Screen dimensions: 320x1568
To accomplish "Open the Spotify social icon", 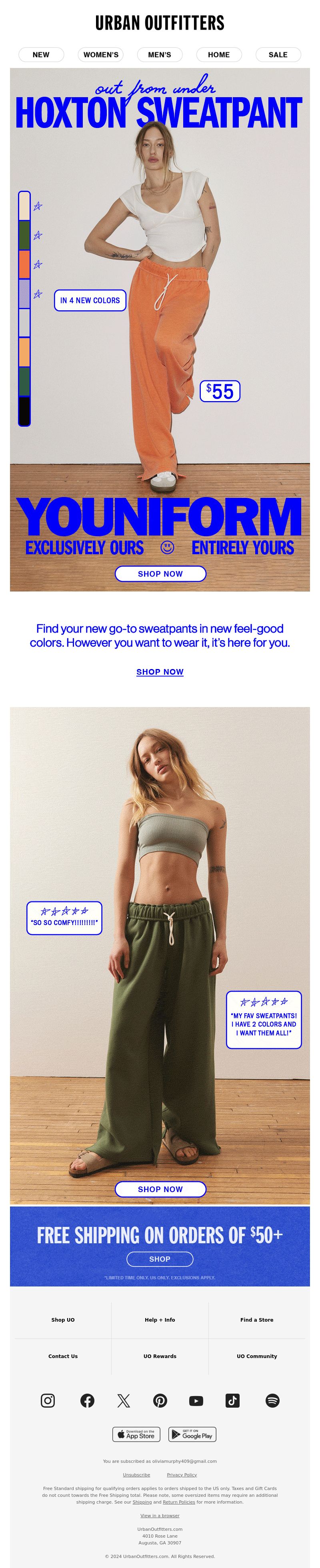I will point(272,1400).
